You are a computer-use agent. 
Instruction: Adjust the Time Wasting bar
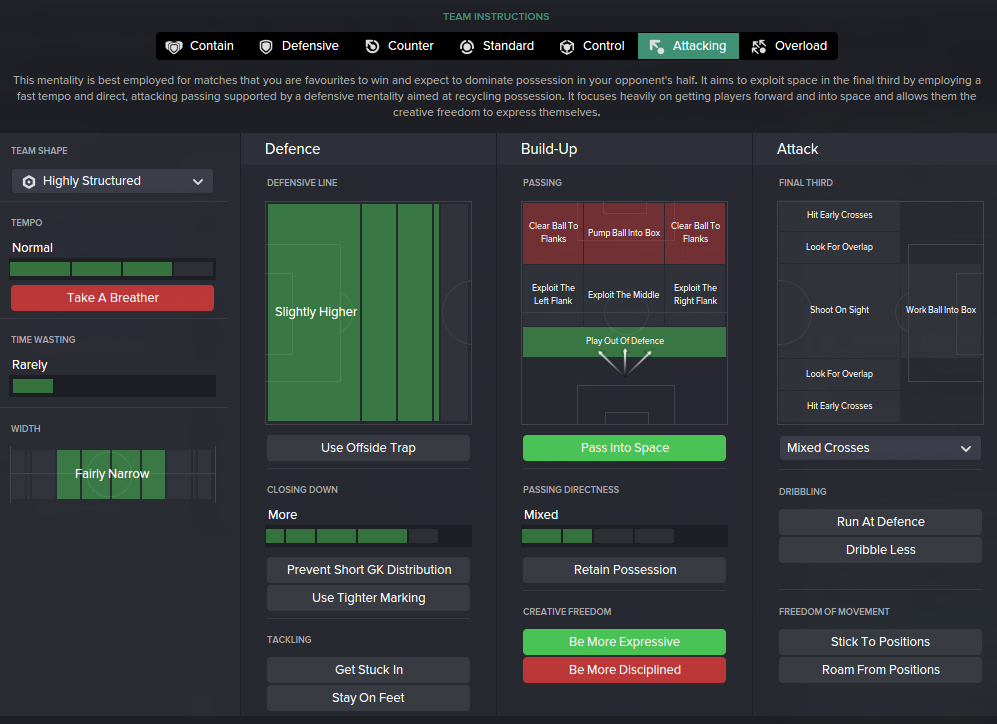coord(113,386)
